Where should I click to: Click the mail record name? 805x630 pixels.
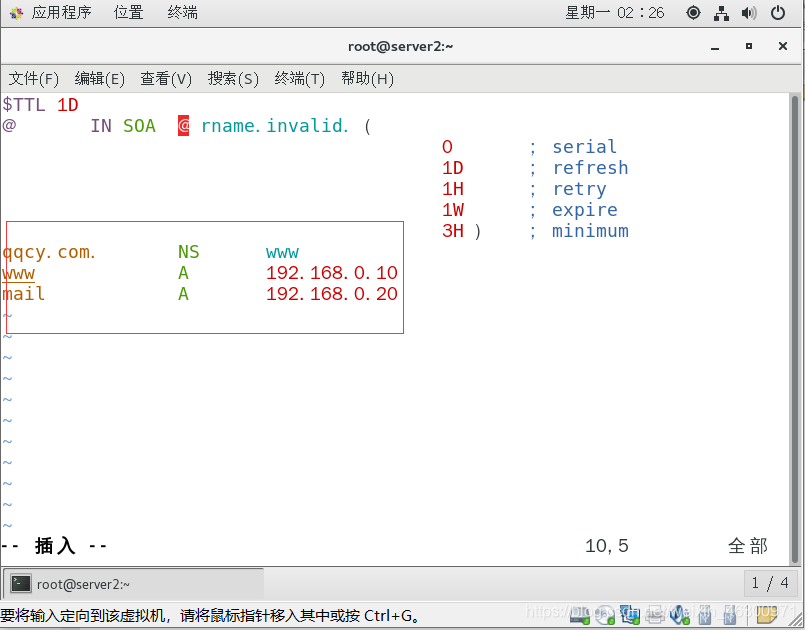coord(24,294)
